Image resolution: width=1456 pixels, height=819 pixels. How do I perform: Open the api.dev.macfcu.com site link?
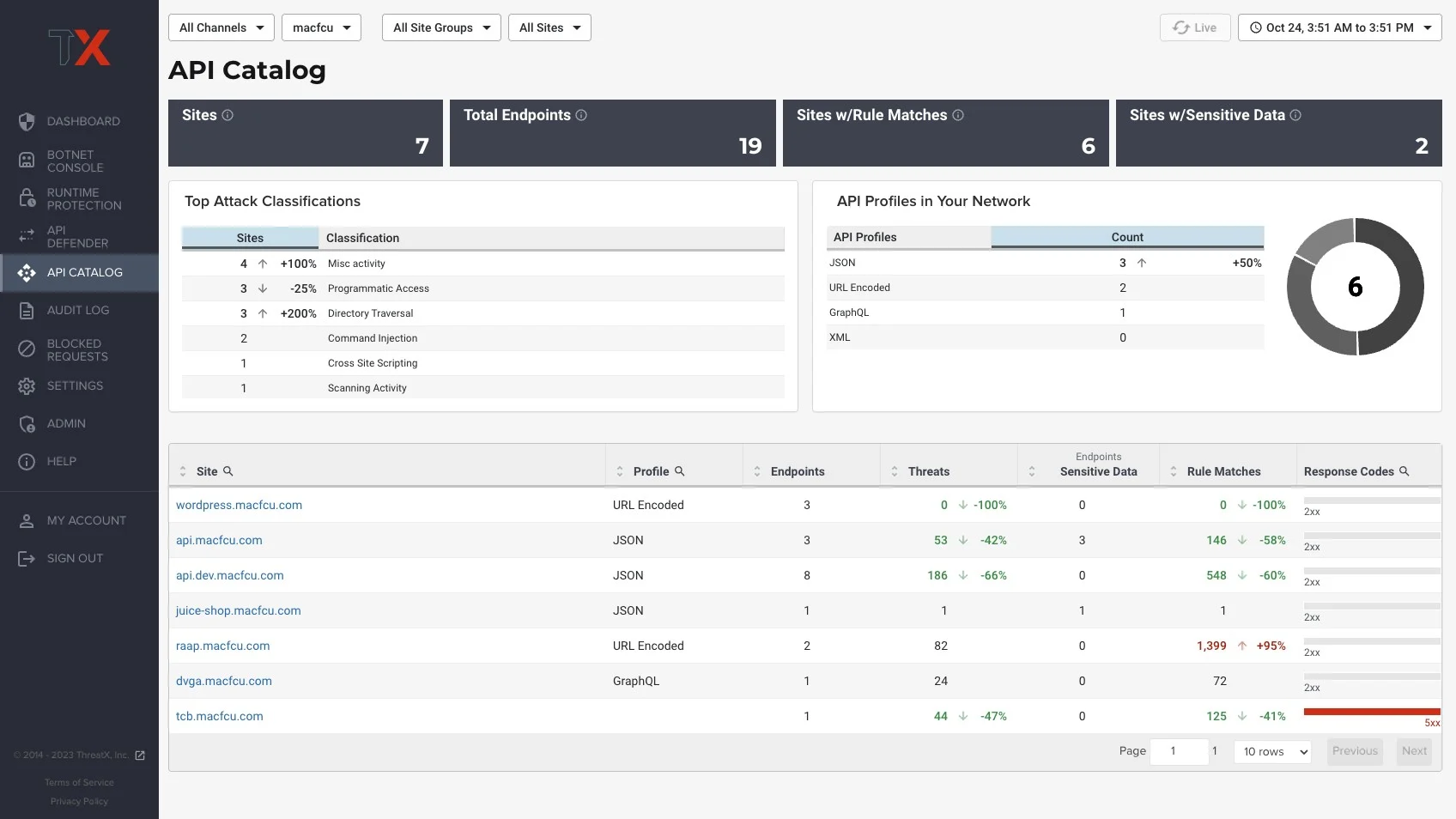[229, 575]
